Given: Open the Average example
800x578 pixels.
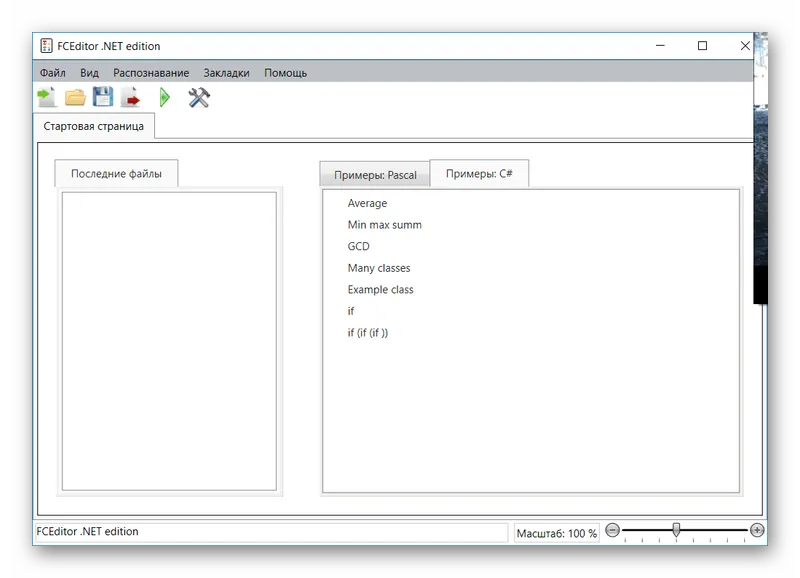Looking at the screenshot, I should click(367, 203).
